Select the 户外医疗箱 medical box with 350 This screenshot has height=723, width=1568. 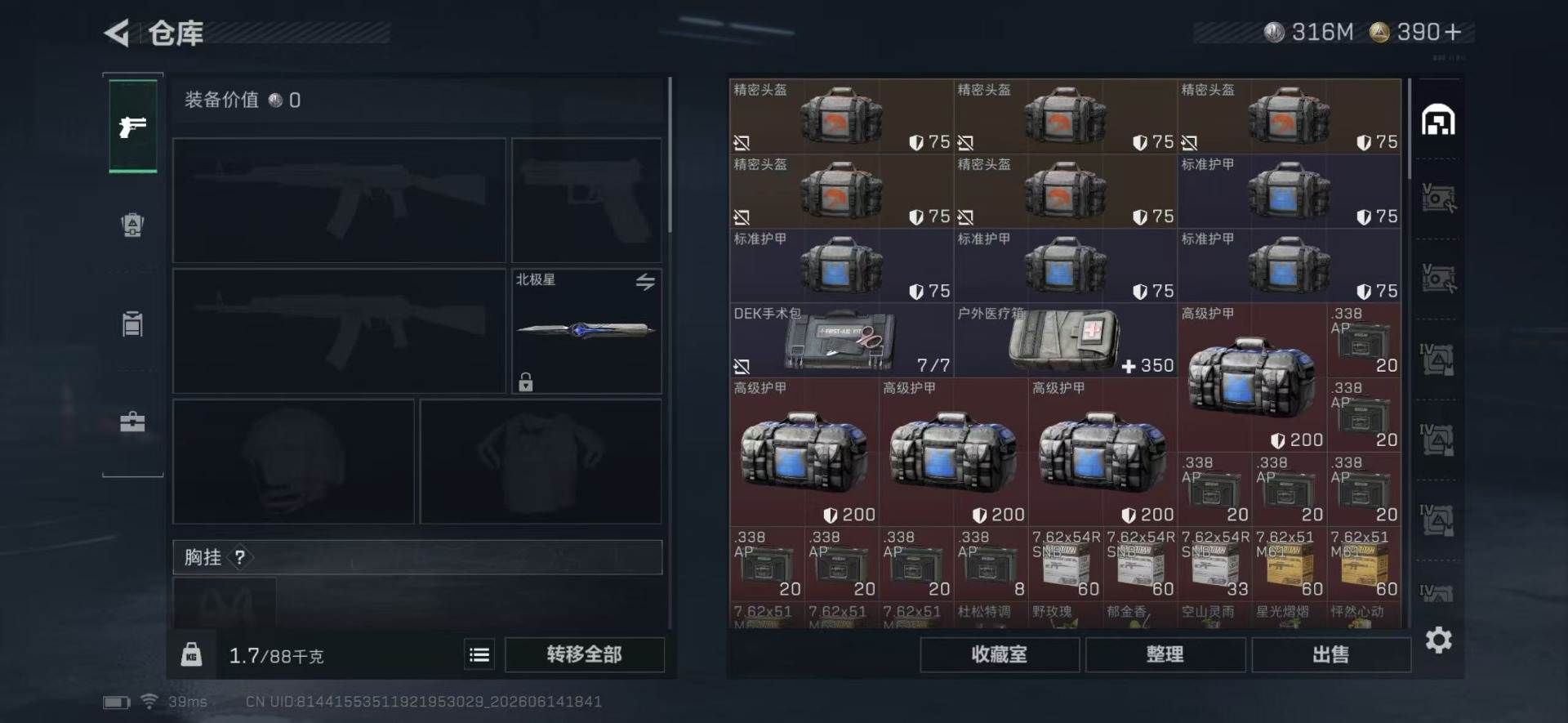point(1065,340)
